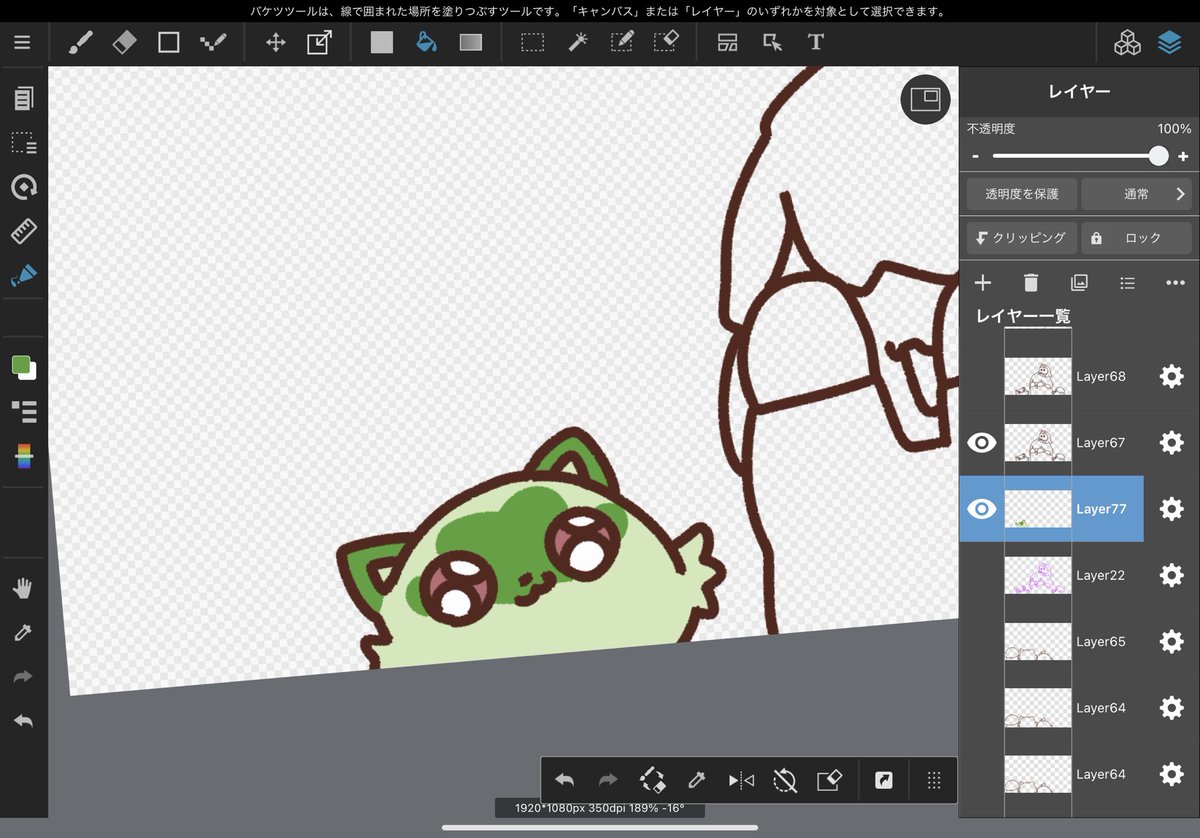Select the Selection Eraser tool
Screen dimensions: 1200x838
pos(666,43)
